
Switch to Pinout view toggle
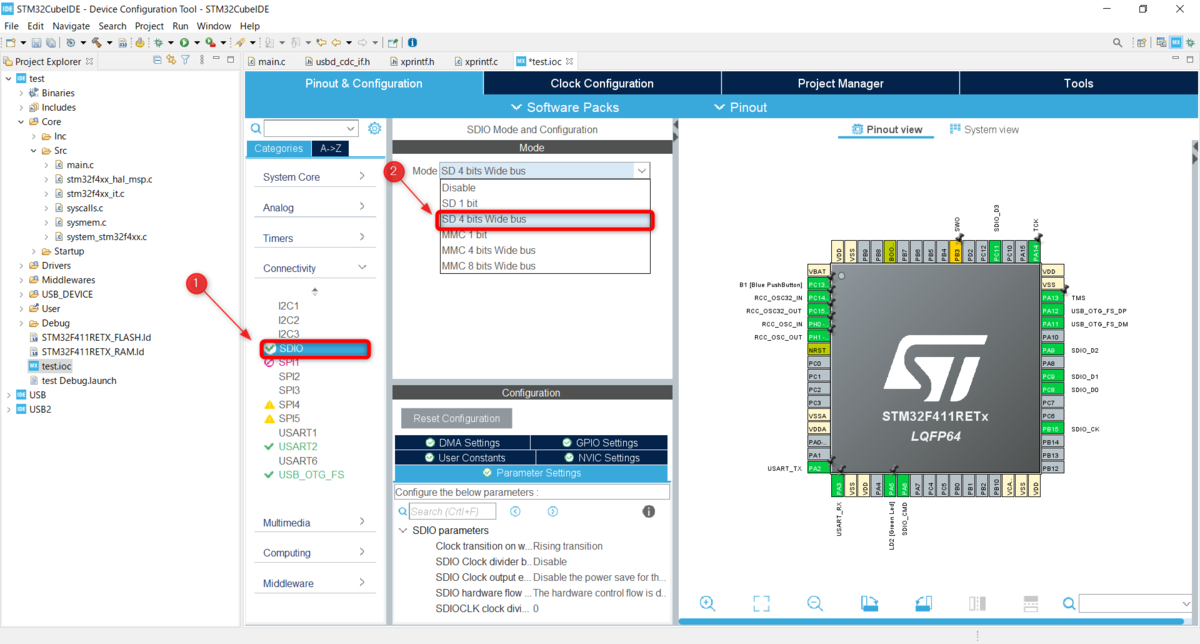click(x=887, y=129)
